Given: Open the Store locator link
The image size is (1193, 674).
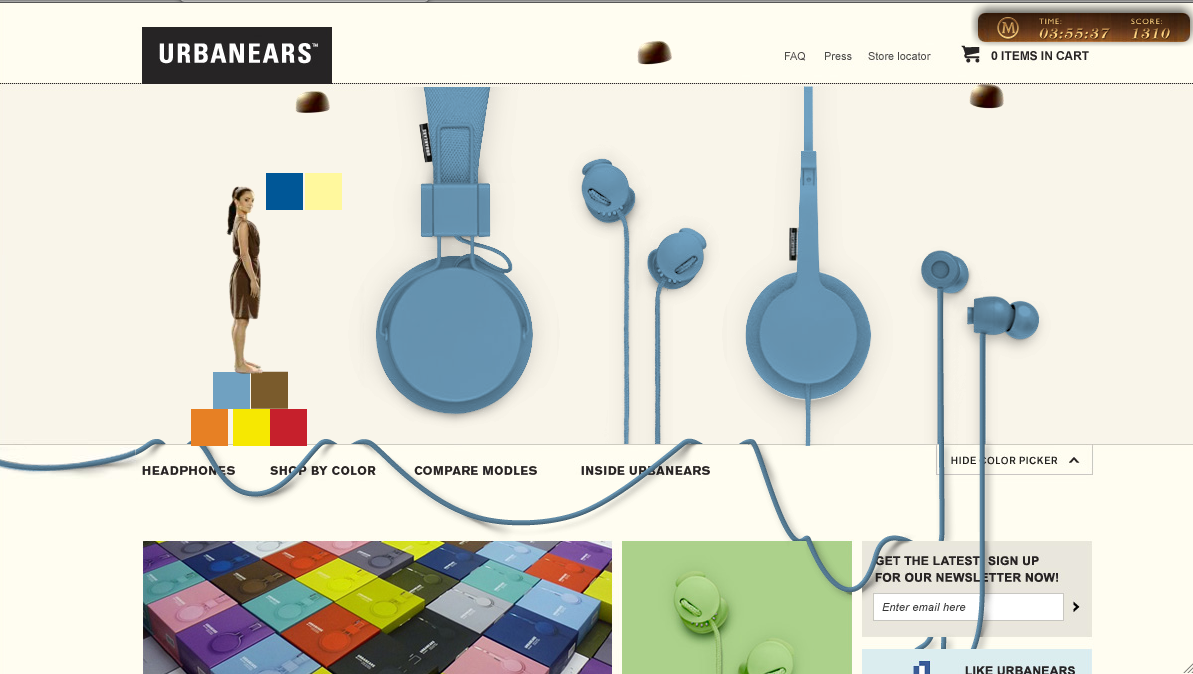Looking at the screenshot, I should pyautogui.click(x=899, y=56).
